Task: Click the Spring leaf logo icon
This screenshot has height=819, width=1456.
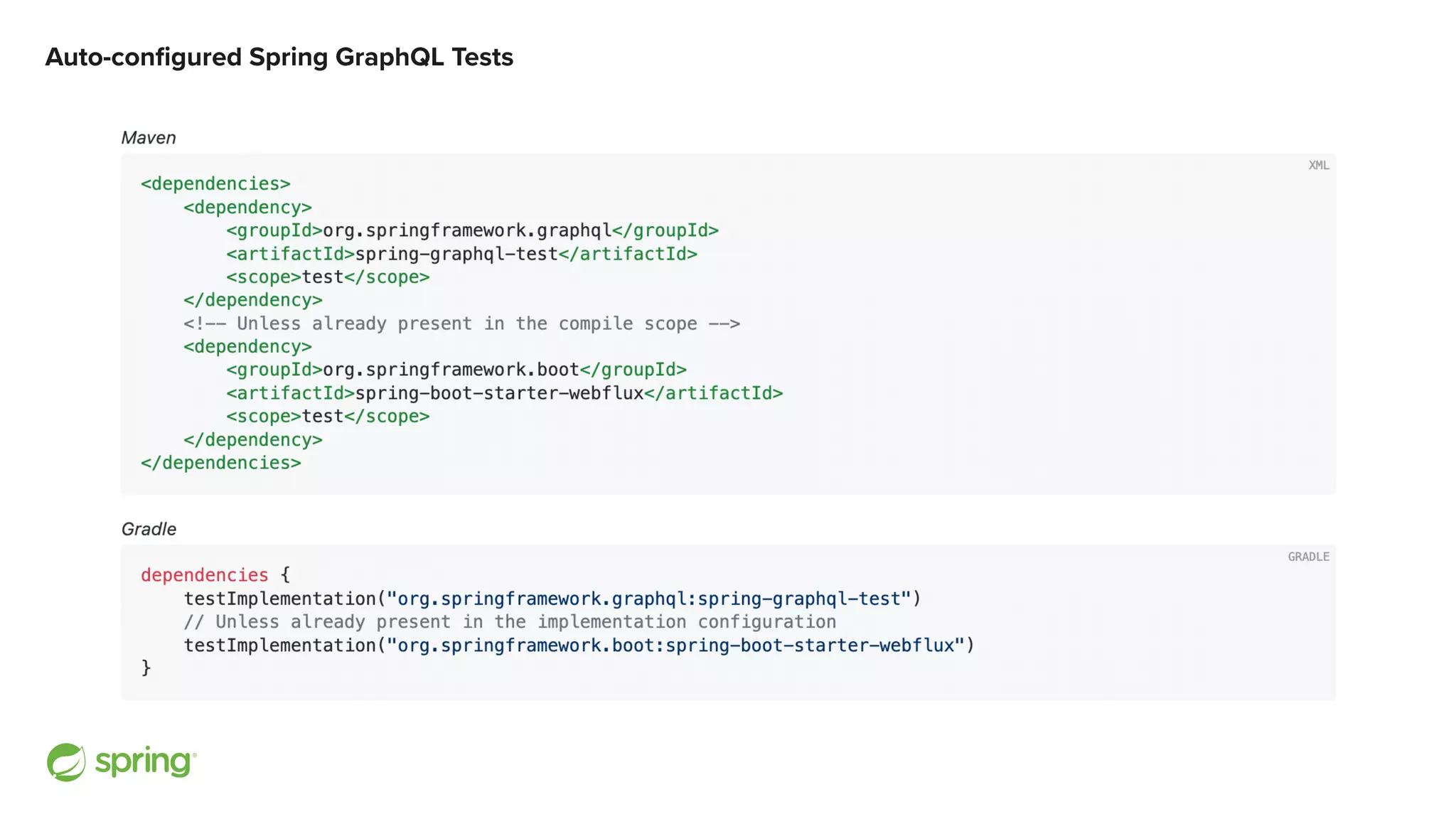Action: 66,762
